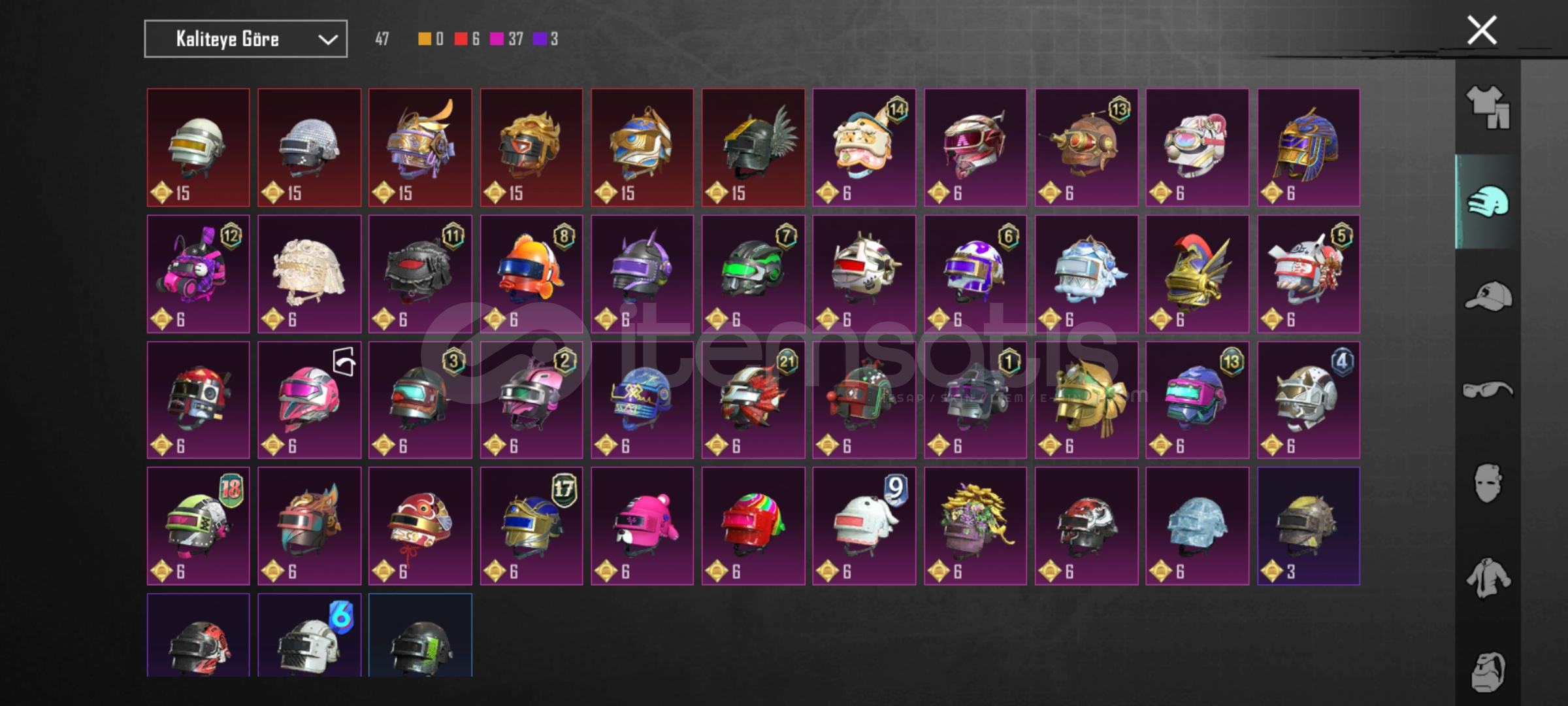Select the ice crystal helmet skin
This screenshot has height=706, width=1568.
[x=1198, y=526]
